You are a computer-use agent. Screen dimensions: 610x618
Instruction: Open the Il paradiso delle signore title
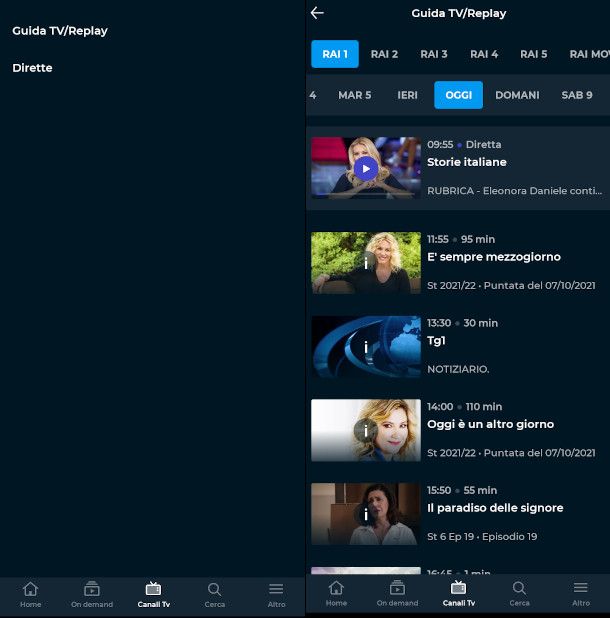tap(495, 508)
